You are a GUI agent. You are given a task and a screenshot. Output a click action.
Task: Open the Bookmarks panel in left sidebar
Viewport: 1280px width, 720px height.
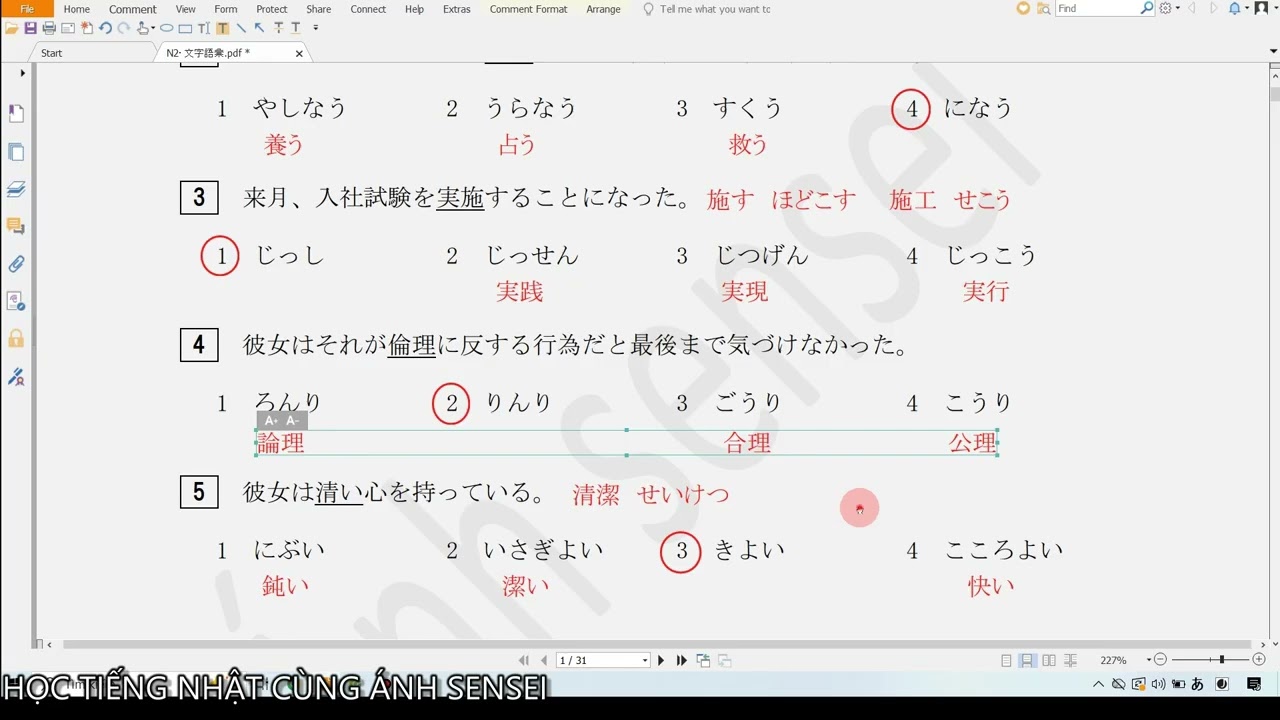(x=16, y=113)
